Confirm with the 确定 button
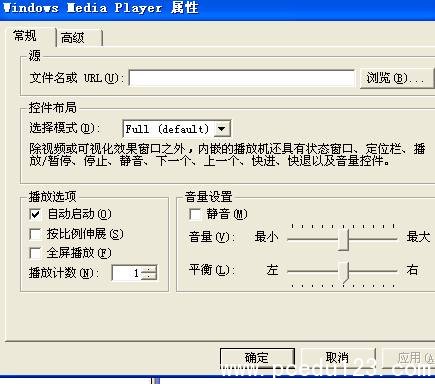The width and height of the screenshot is (435, 384). click(x=257, y=358)
